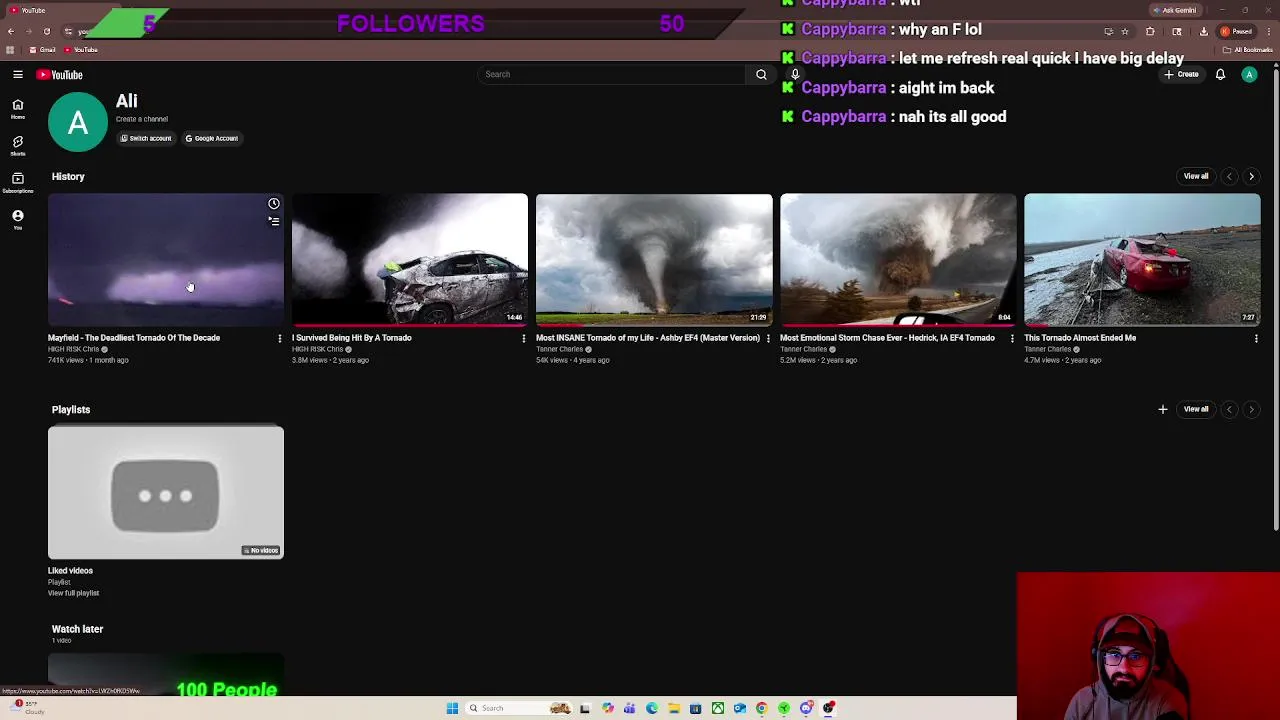Image resolution: width=1280 pixels, height=720 pixels.
Task: Click the Paused profile chip in Chrome
Action: (x=1237, y=32)
